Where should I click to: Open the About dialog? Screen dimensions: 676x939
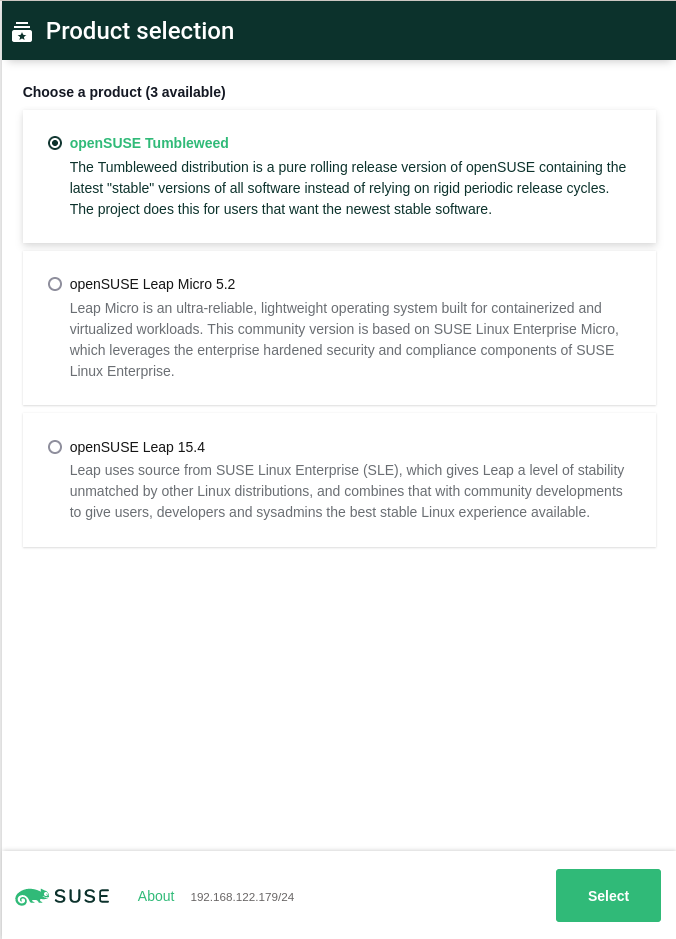[x=156, y=896]
